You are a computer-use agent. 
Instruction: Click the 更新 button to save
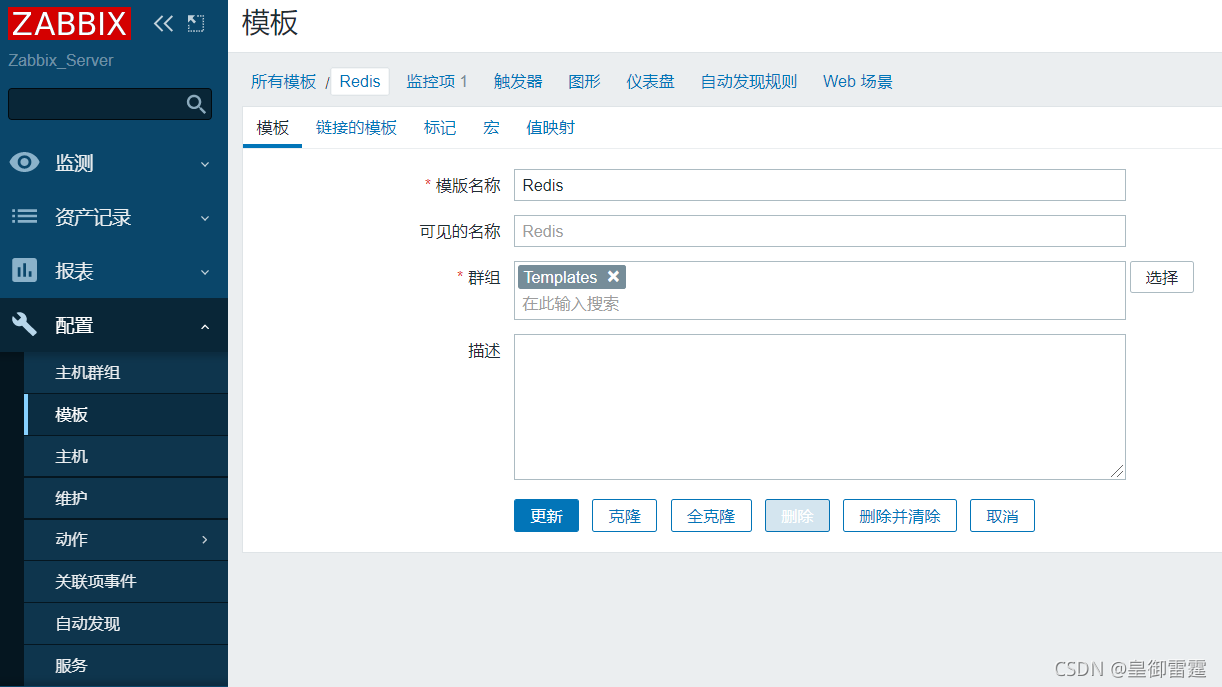[x=546, y=515]
